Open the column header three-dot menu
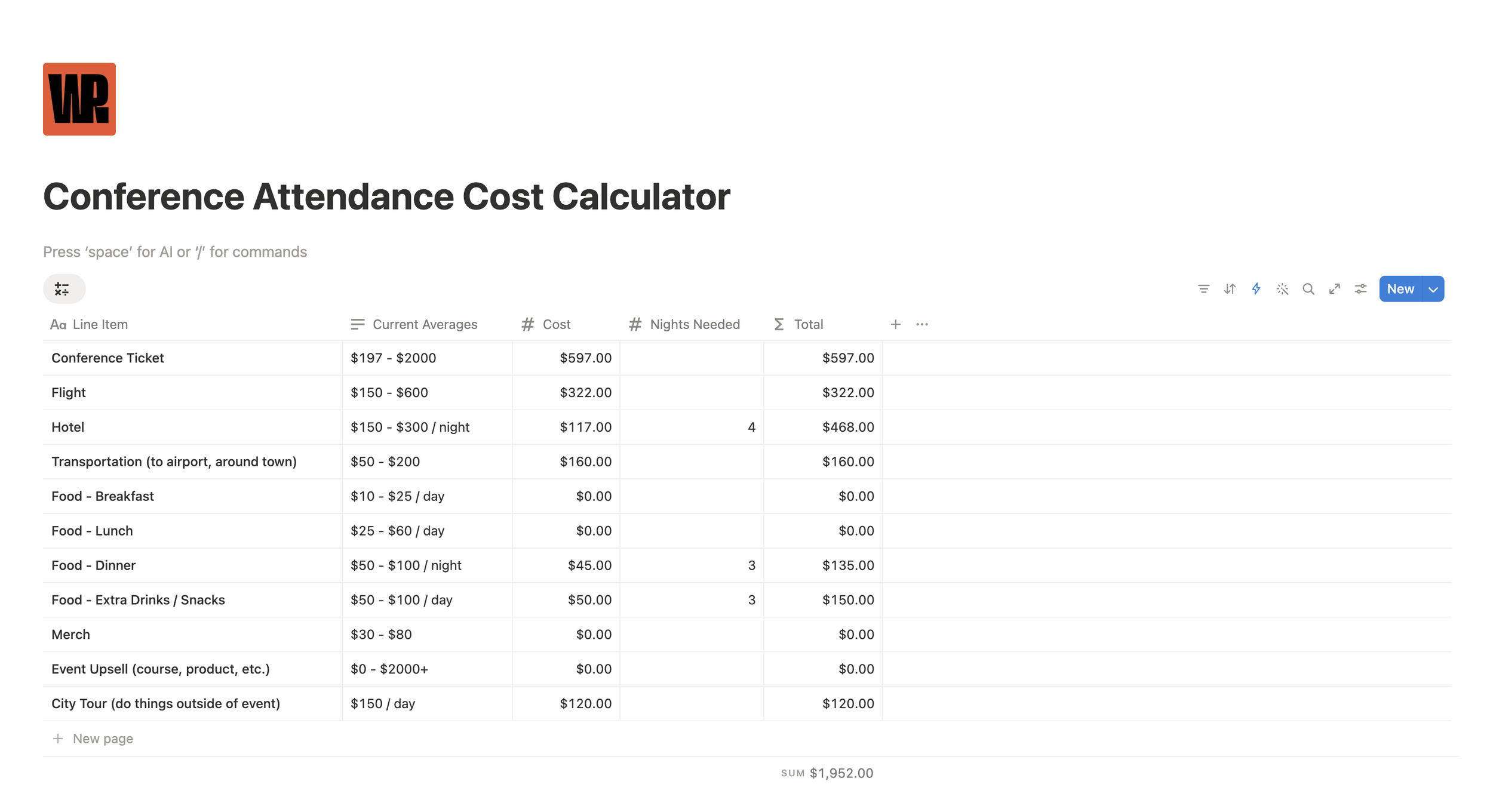1493x812 pixels. [921, 324]
